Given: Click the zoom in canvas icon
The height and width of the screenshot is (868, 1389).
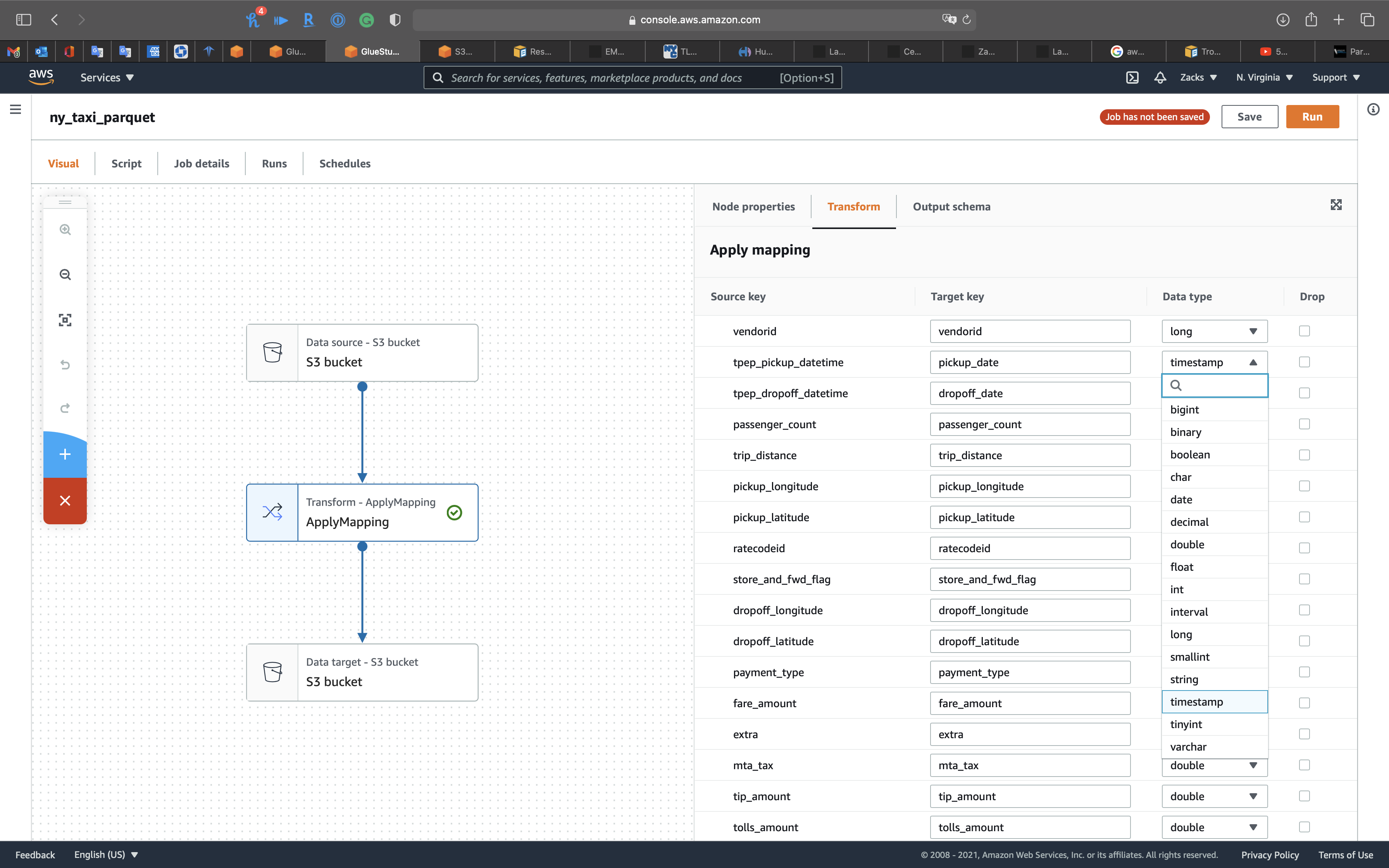Looking at the screenshot, I should (x=65, y=230).
